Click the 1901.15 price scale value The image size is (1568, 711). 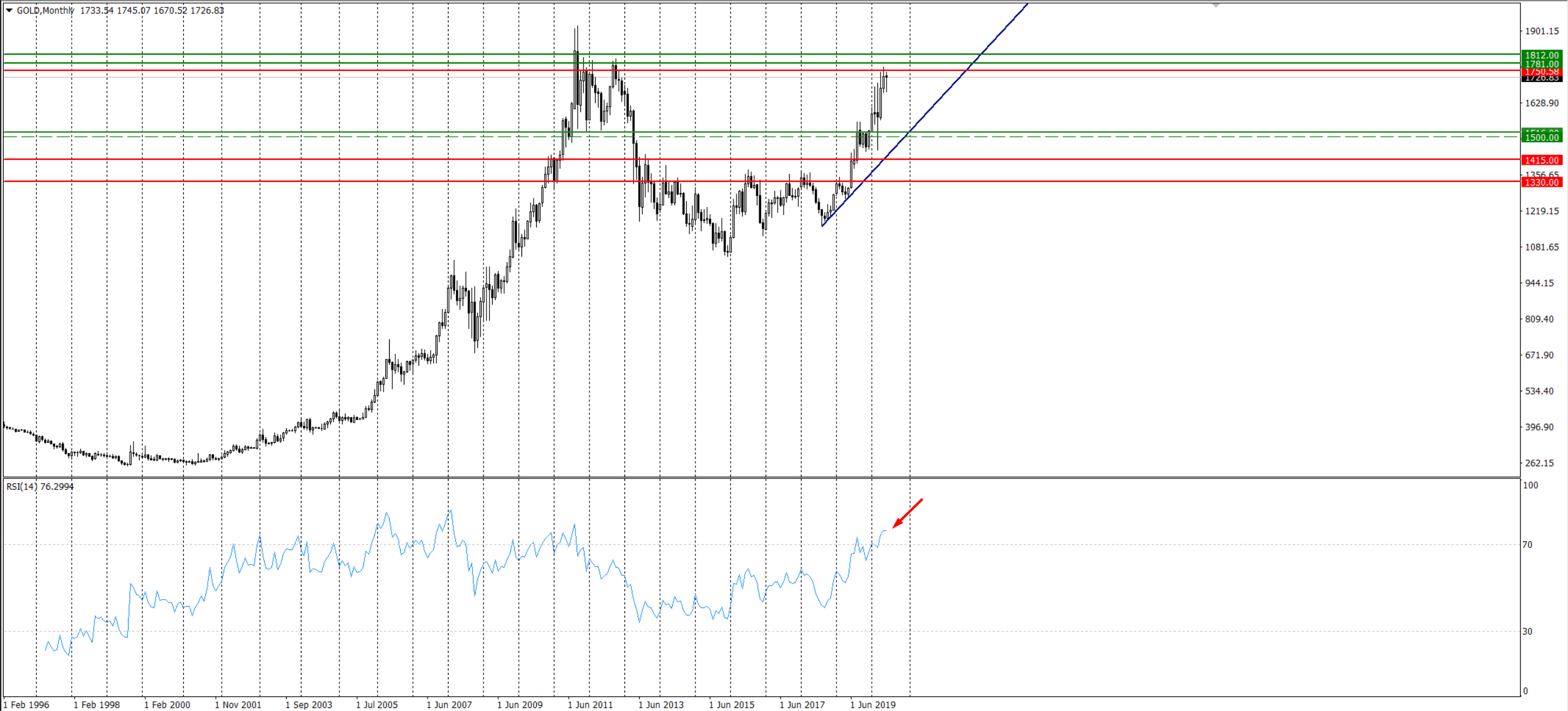tap(1541, 31)
